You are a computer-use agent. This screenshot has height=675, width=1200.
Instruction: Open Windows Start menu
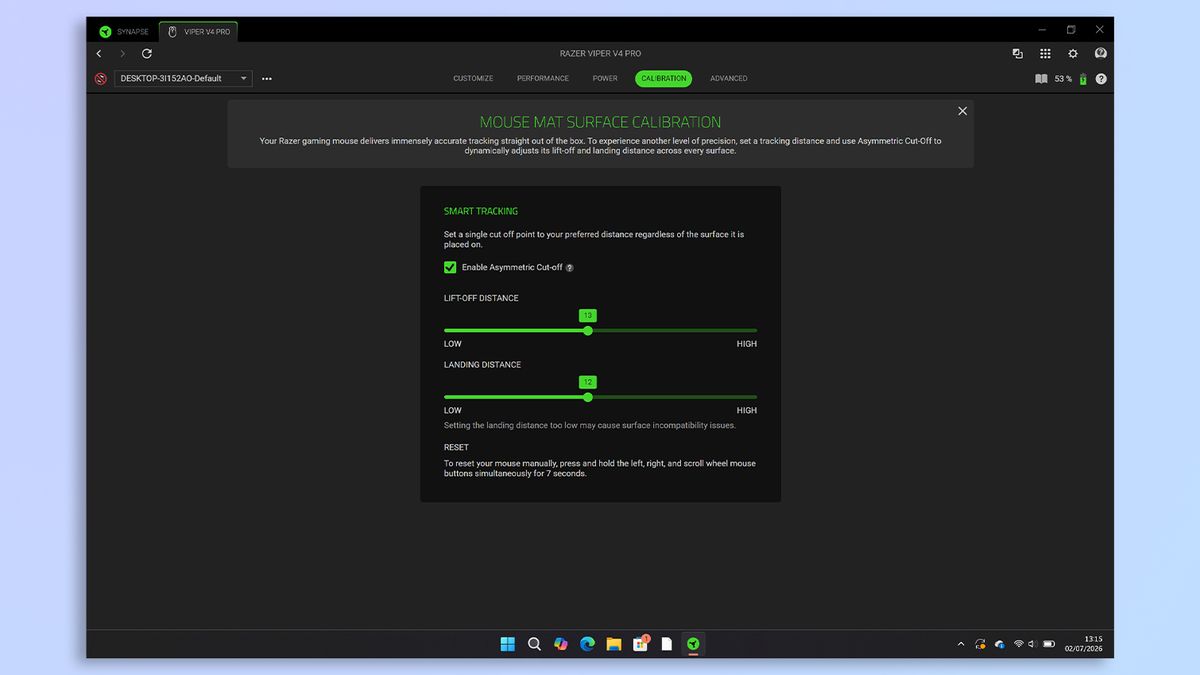coord(508,644)
